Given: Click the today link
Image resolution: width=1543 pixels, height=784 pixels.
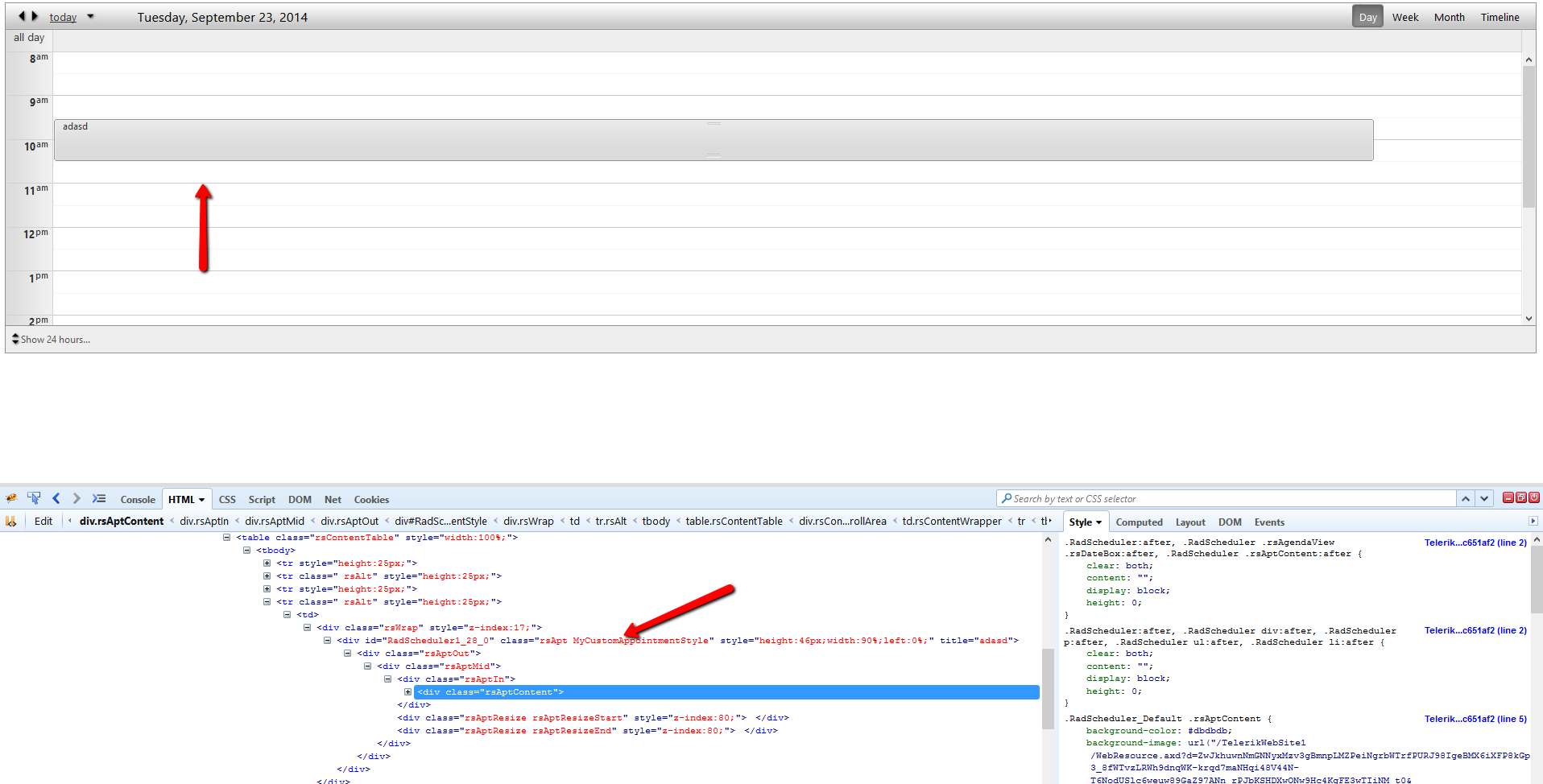Looking at the screenshot, I should point(63,17).
